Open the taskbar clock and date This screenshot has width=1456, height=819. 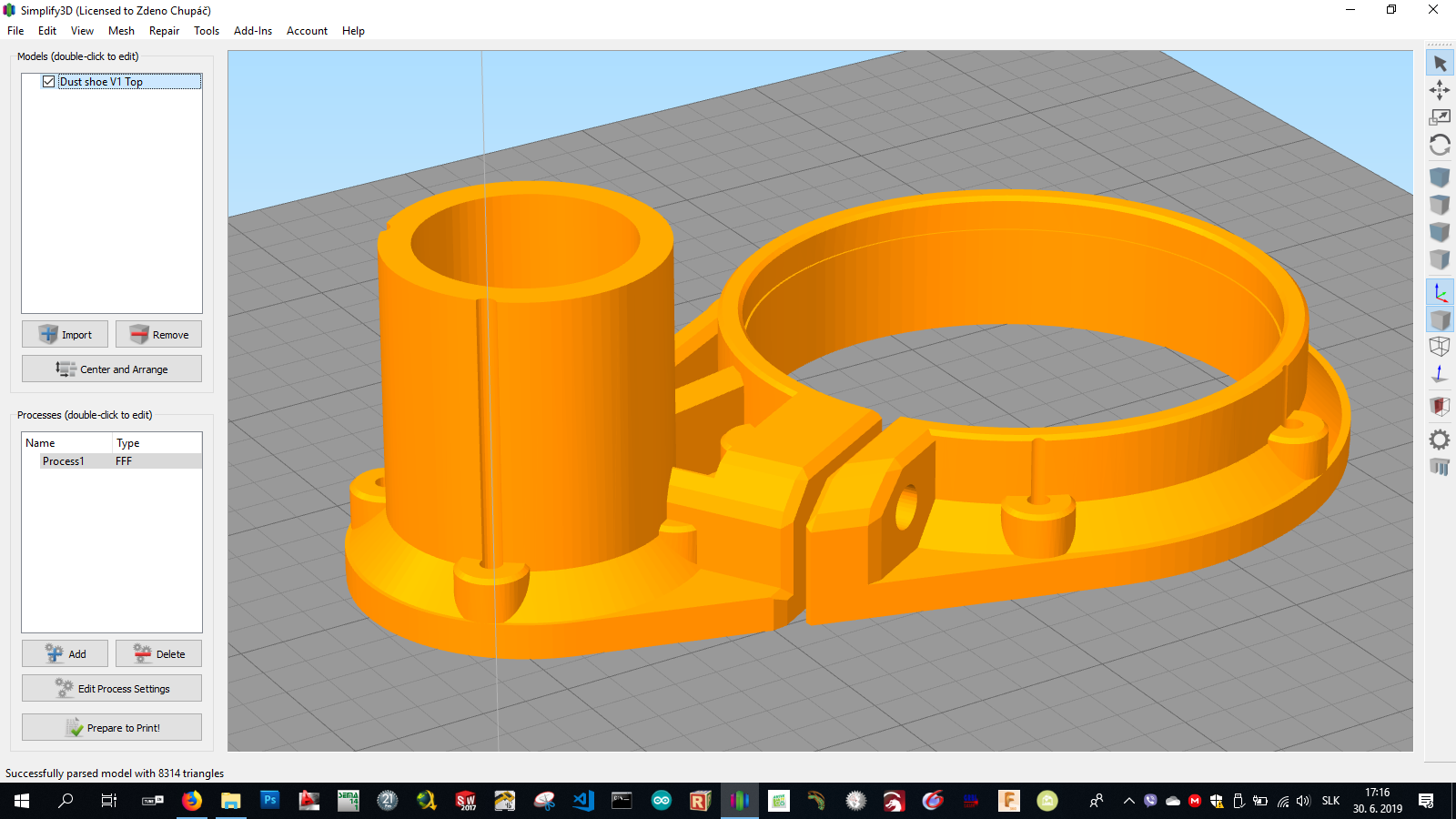(1377, 801)
